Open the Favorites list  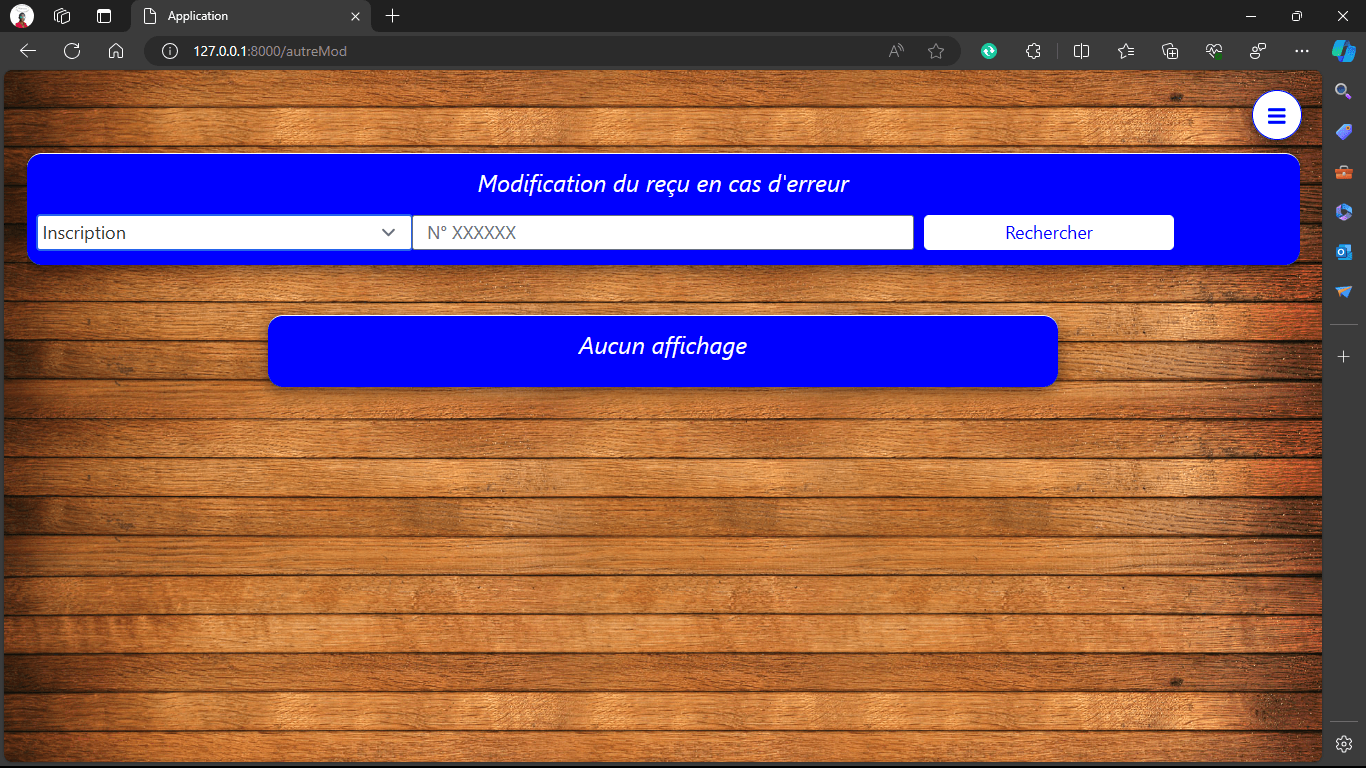coord(1126,51)
